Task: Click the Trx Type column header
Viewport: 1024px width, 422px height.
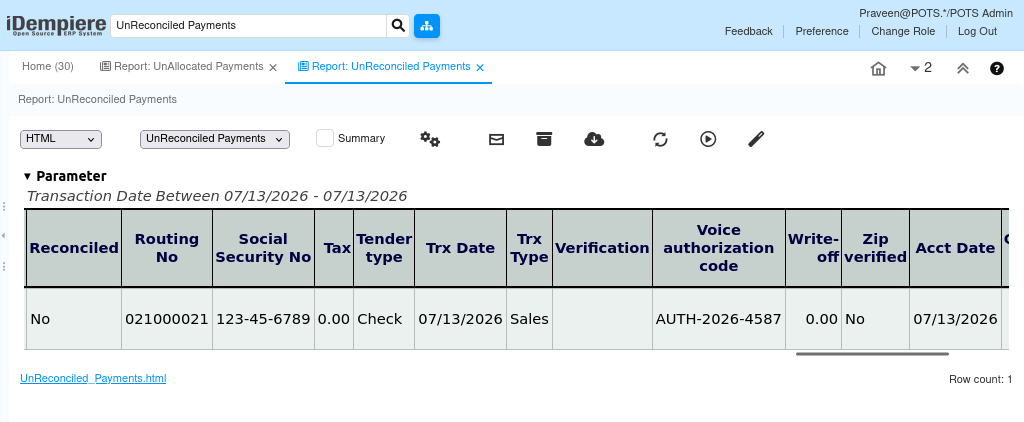Action: coord(529,248)
